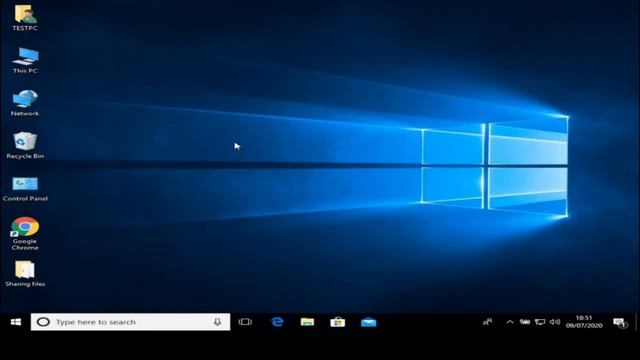
Task: Select the Google Chrome shortcut
Action: click(x=25, y=233)
